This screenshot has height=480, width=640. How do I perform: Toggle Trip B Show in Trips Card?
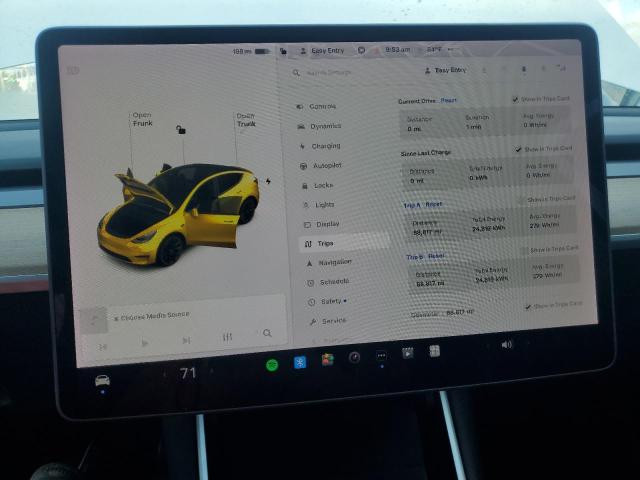pyautogui.click(x=524, y=251)
